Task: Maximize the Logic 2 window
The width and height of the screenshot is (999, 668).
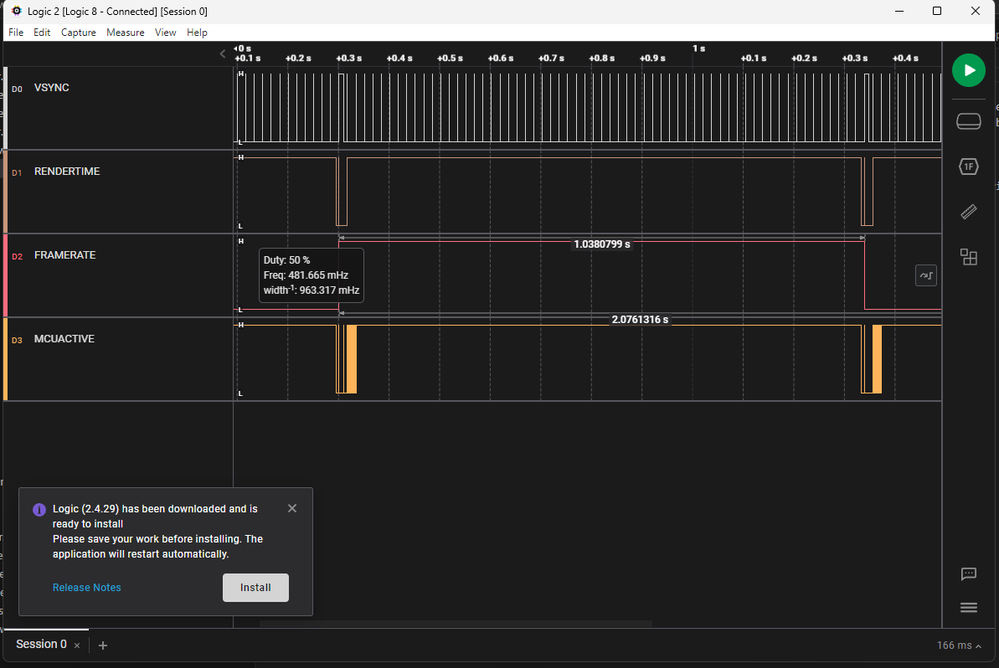Action: click(x=937, y=11)
